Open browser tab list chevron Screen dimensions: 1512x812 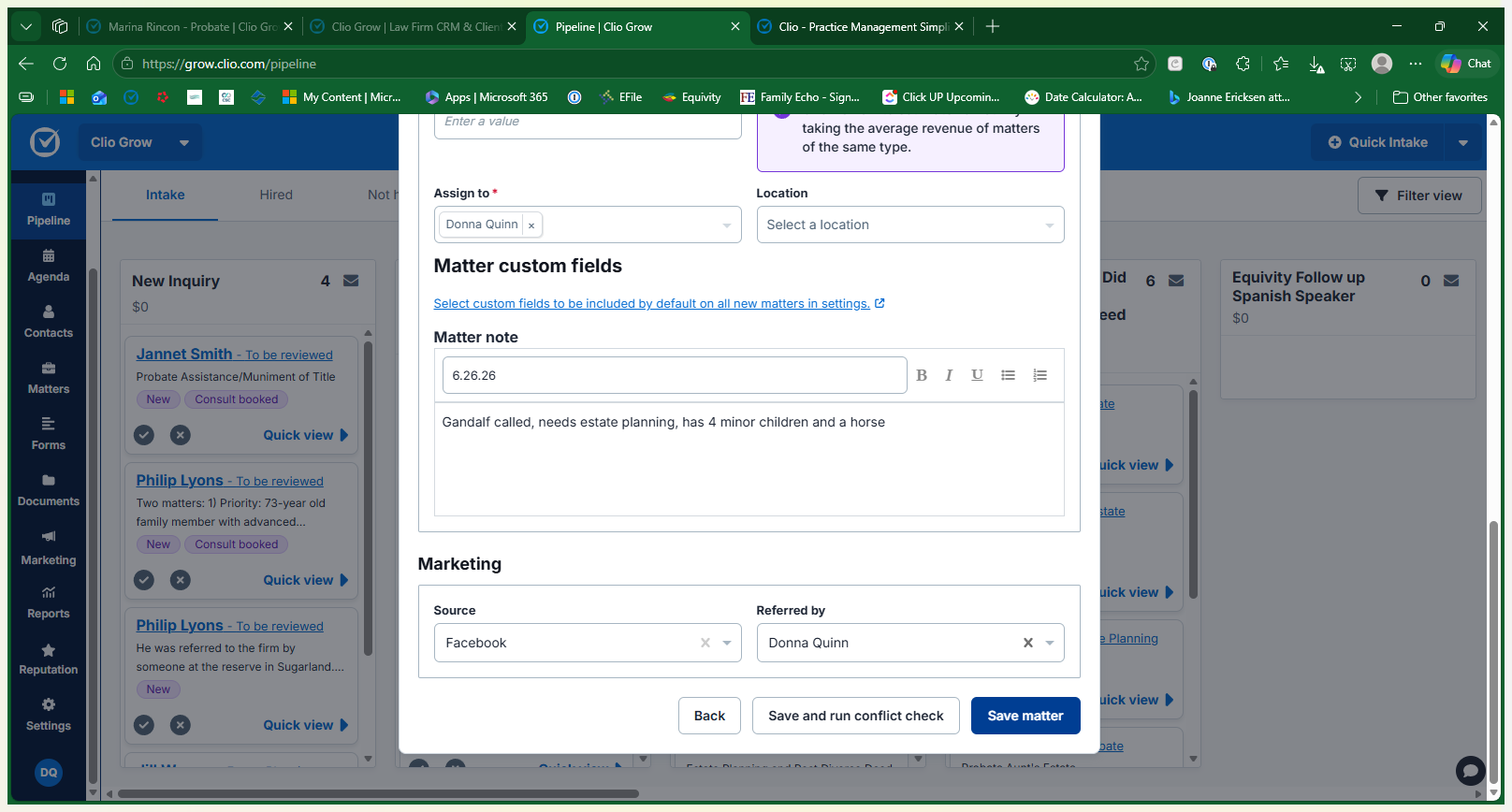click(x=26, y=26)
